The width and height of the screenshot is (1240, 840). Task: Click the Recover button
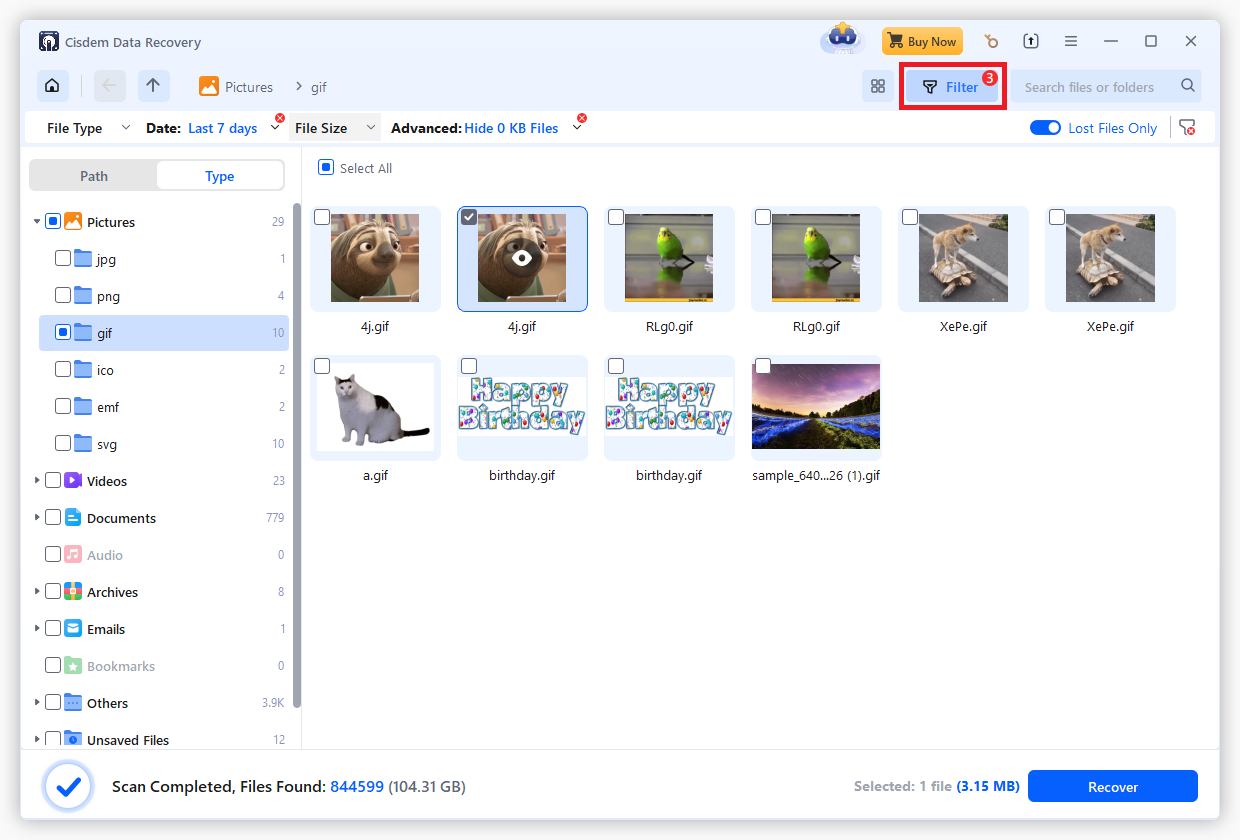(1112, 786)
